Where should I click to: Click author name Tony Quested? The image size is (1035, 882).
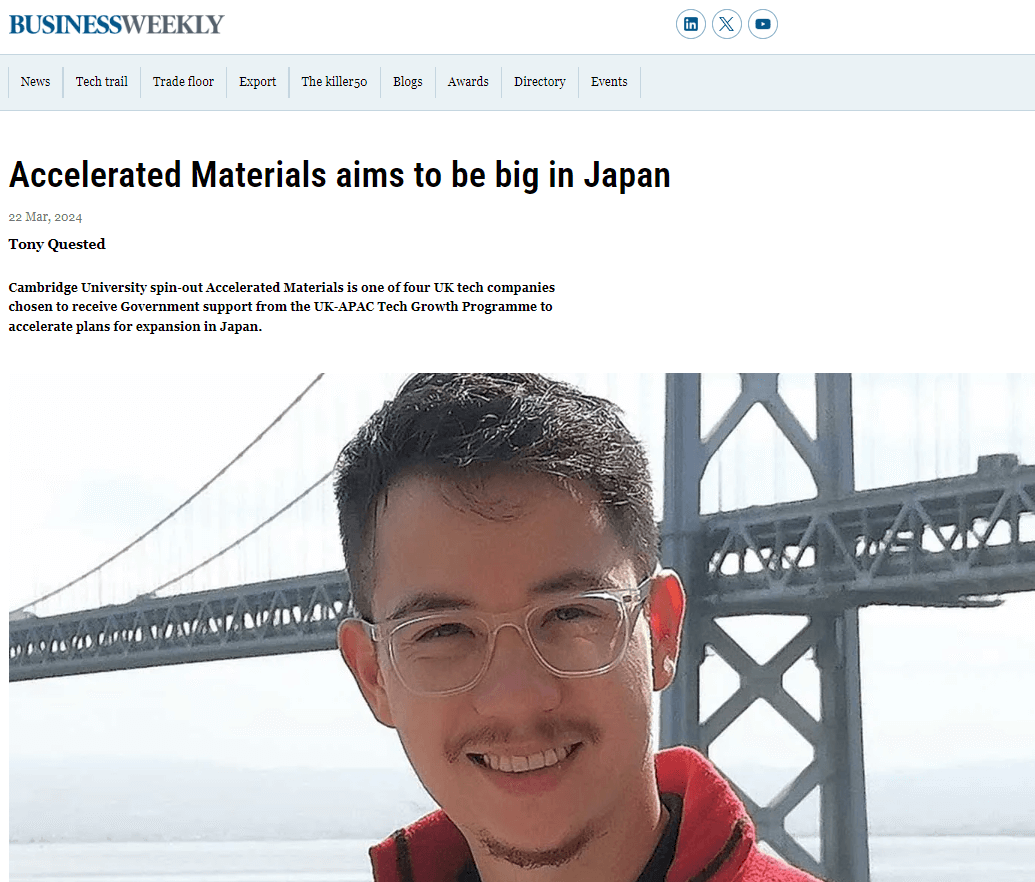pyautogui.click(x=57, y=244)
